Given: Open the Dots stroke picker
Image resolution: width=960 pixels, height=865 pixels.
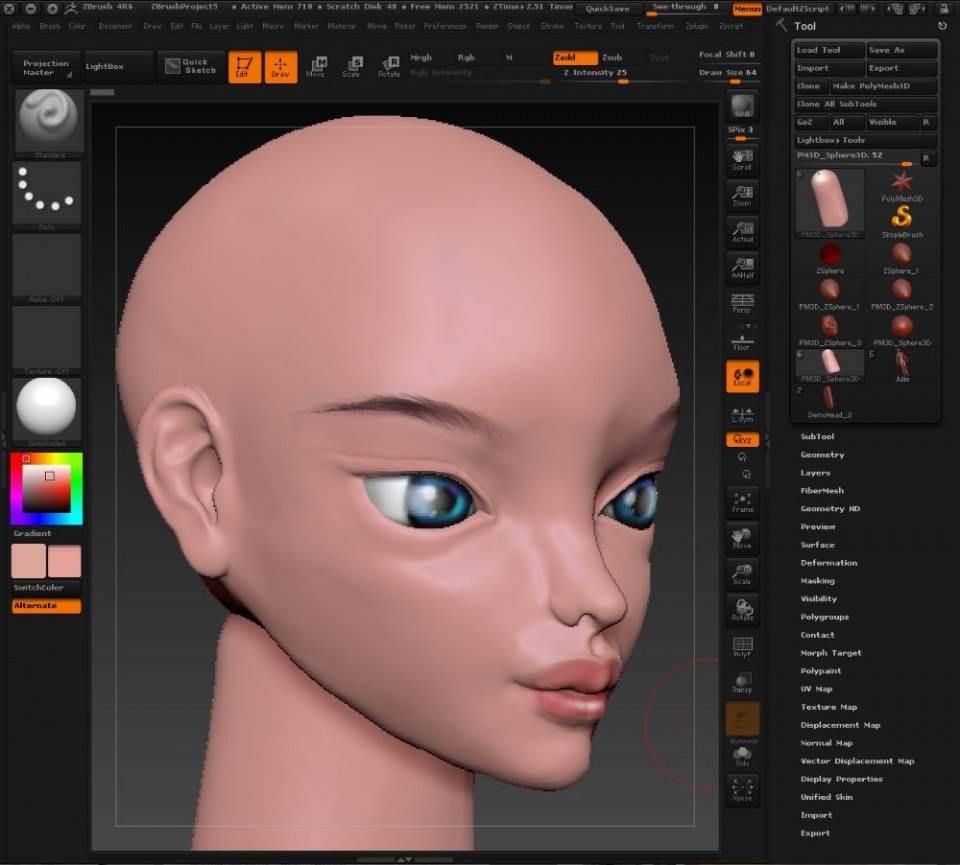Looking at the screenshot, I should coord(47,195).
